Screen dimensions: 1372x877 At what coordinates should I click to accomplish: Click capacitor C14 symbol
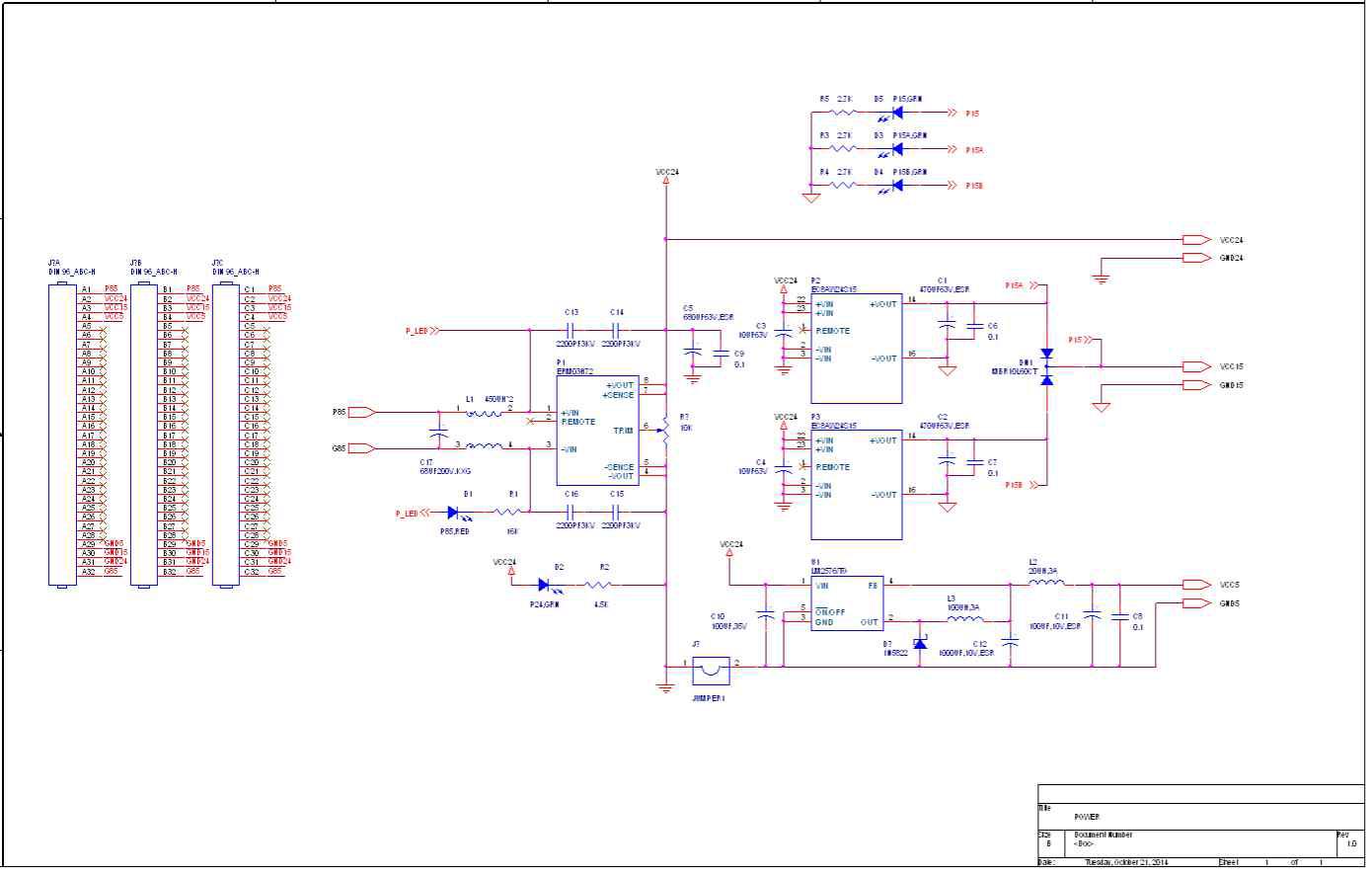click(x=615, y=331)
